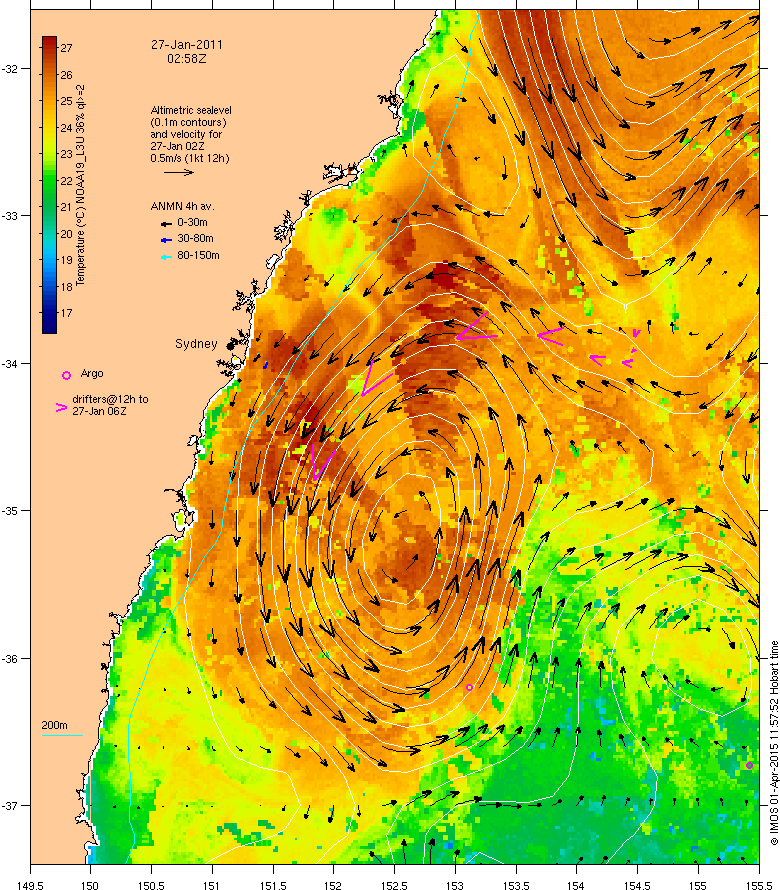Click the -35 latitude axis label
The image size is (780, 890).
pos(11,510)
